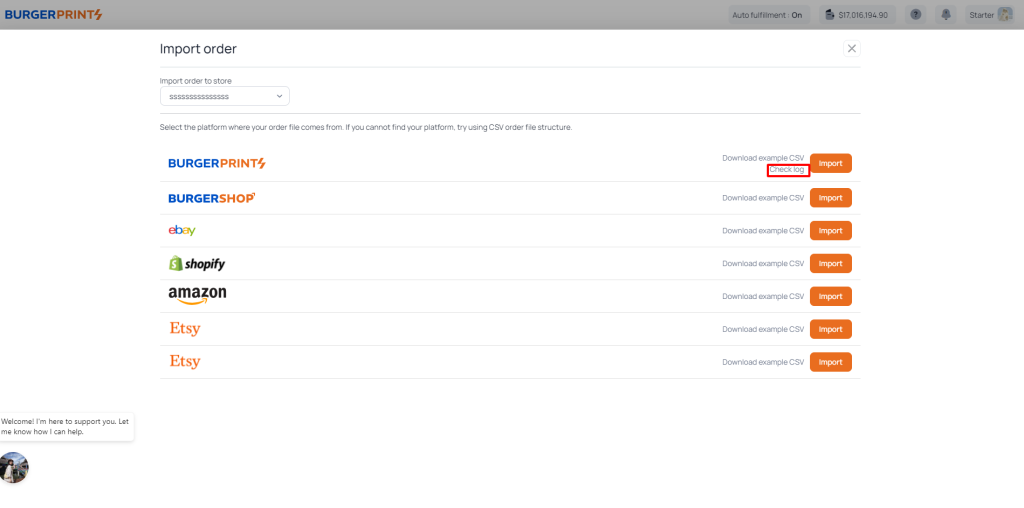Viewport: 1024px width, 508px height.
Task: Import orders from Shopify file
Action: pyautogui.click(x=831, y=263)
